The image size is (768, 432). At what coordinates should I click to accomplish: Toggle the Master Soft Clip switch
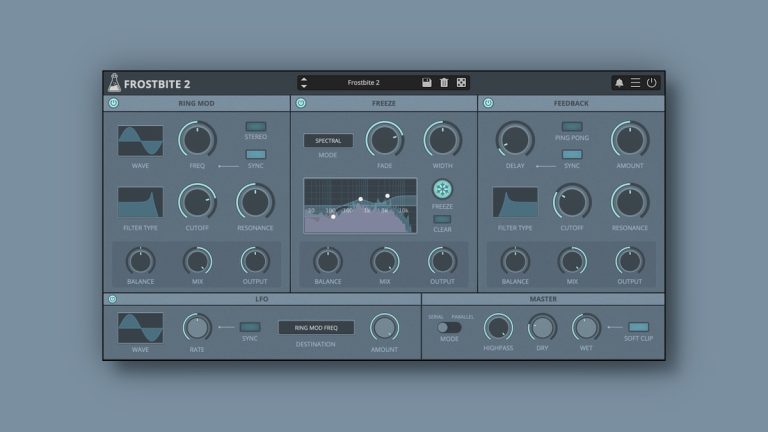click(x=638, y=327)
